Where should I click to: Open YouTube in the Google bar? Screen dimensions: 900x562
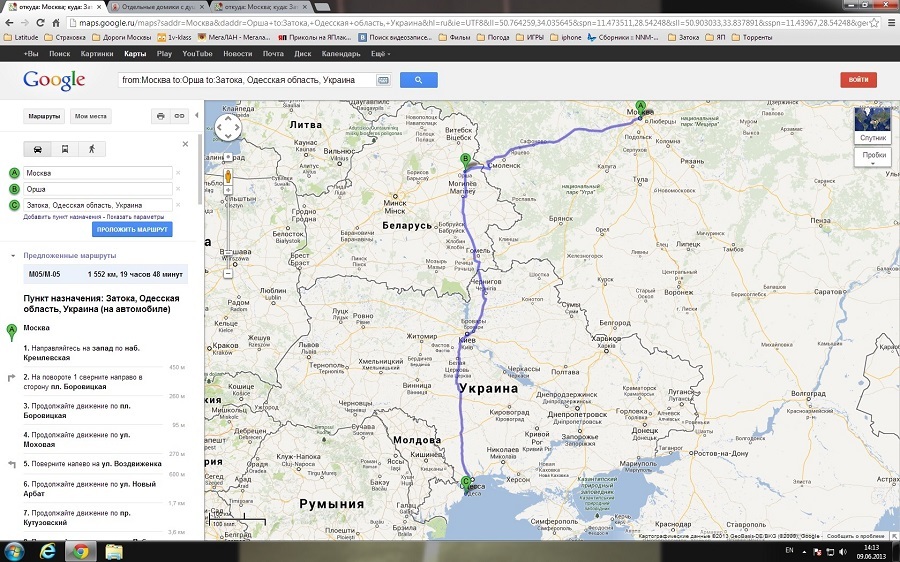[197, 53]
